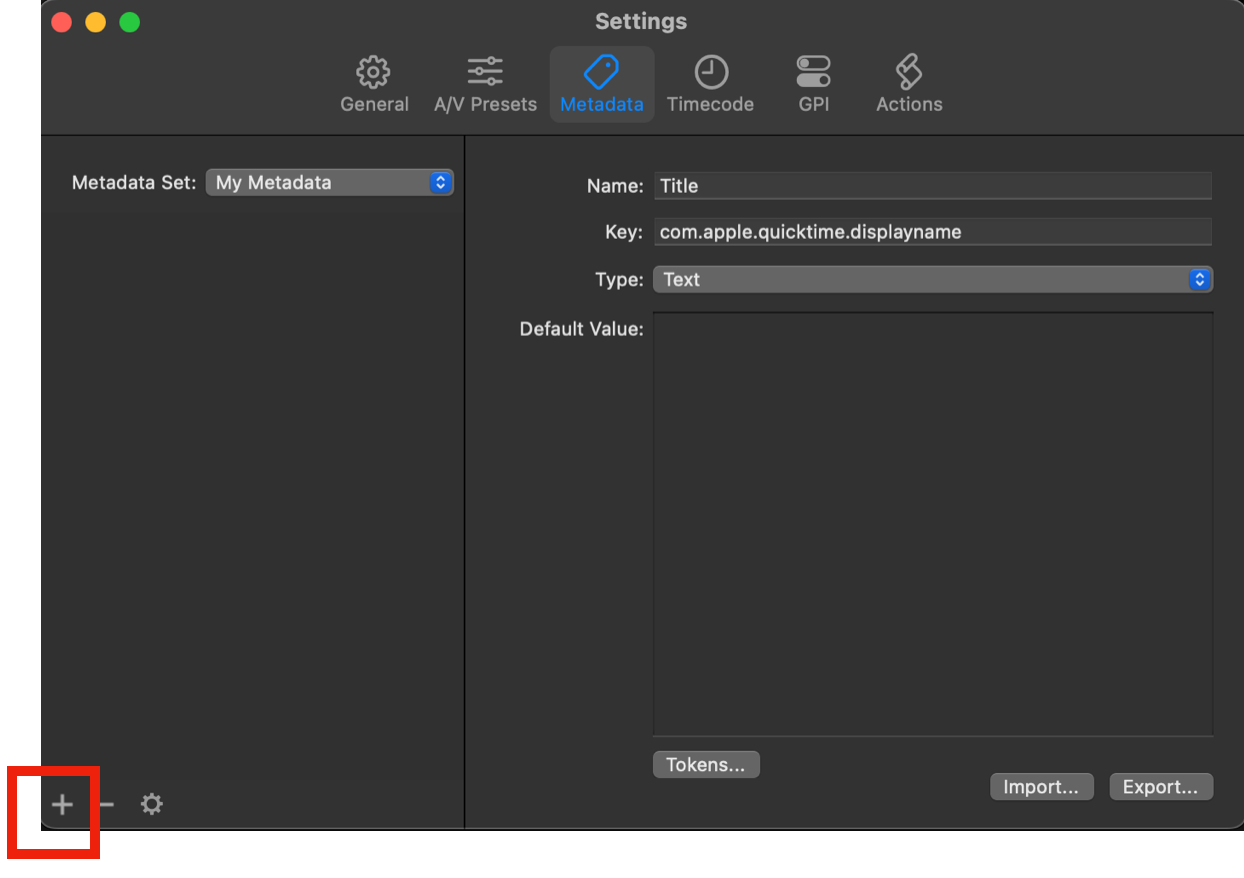Remove metadata item with minus icon
This screenshot has height=878, width=1244.
coord(106,804)
